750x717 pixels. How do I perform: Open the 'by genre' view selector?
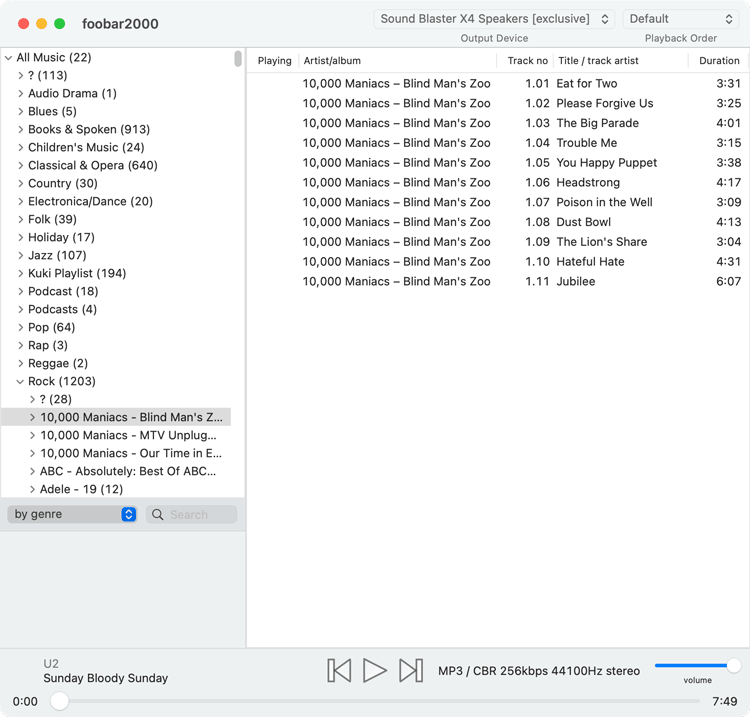pos(72,514)
